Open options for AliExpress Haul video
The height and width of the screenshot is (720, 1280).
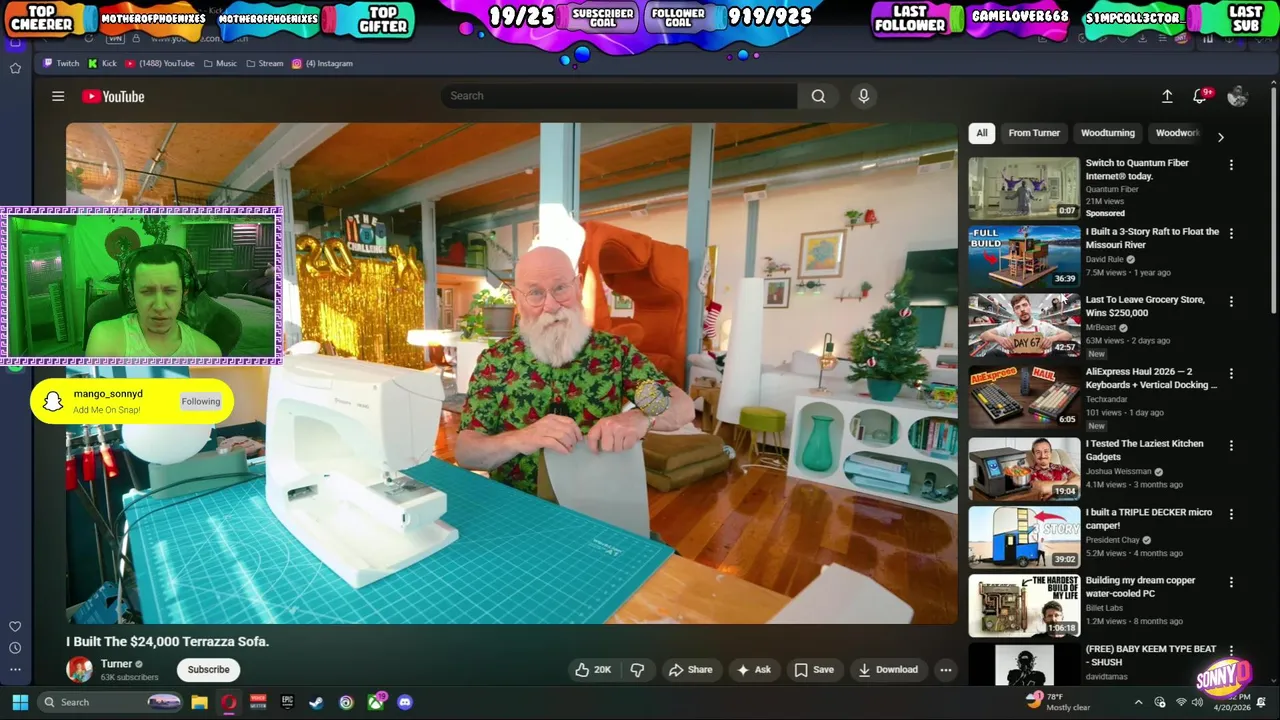(x=1231, y=373)
